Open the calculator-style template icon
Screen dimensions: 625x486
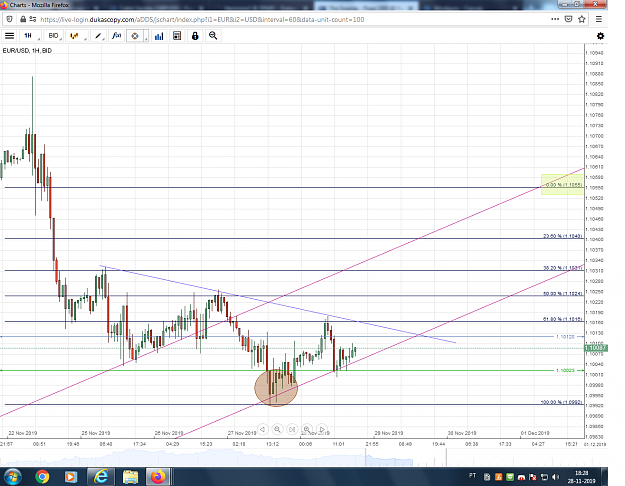point(177,36)
